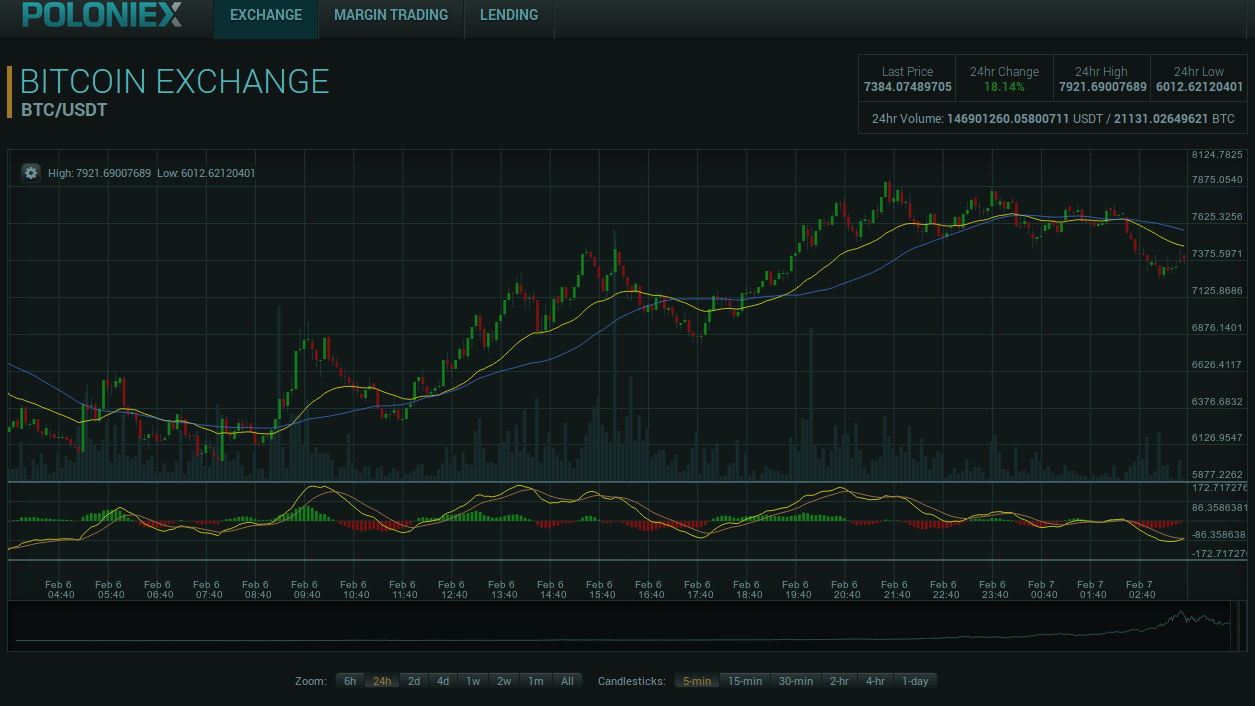Click the 24hr Volume USDT amount
The image size is (1255, 706).
[x=1008, y=119]
